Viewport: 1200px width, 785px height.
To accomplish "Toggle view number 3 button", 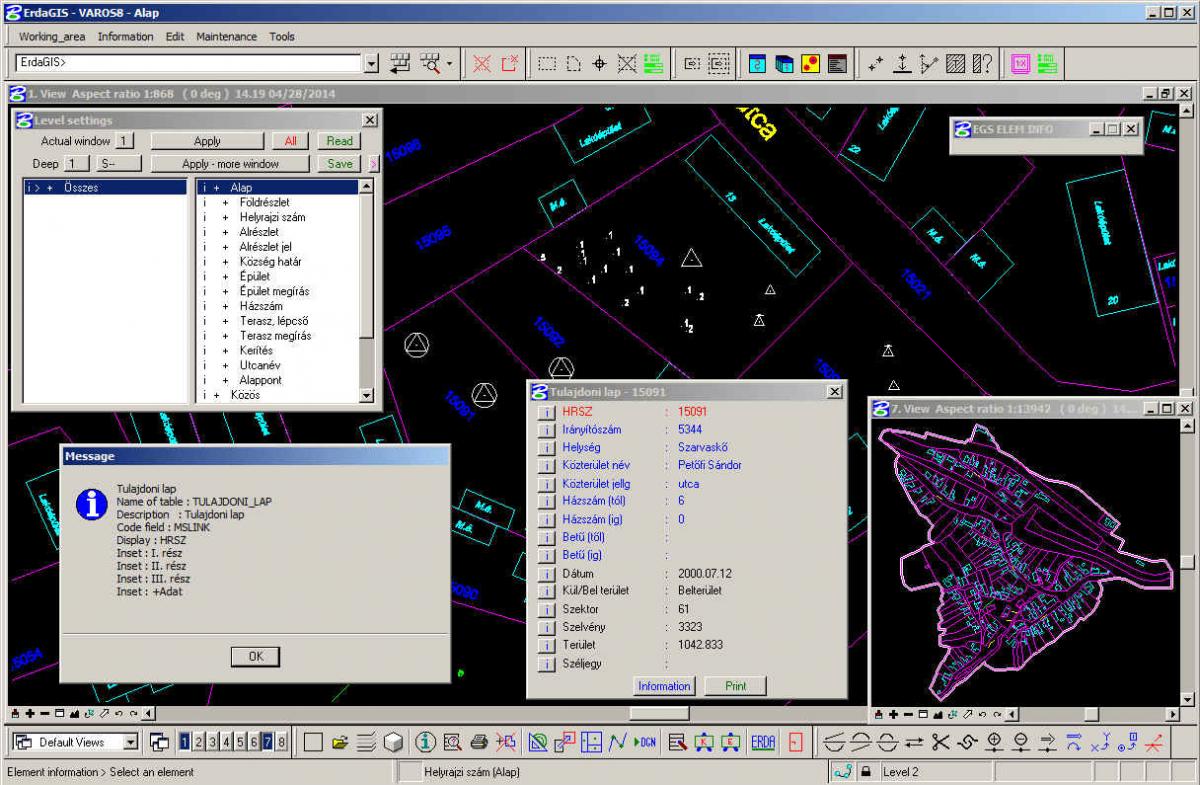I will [213, 742].
